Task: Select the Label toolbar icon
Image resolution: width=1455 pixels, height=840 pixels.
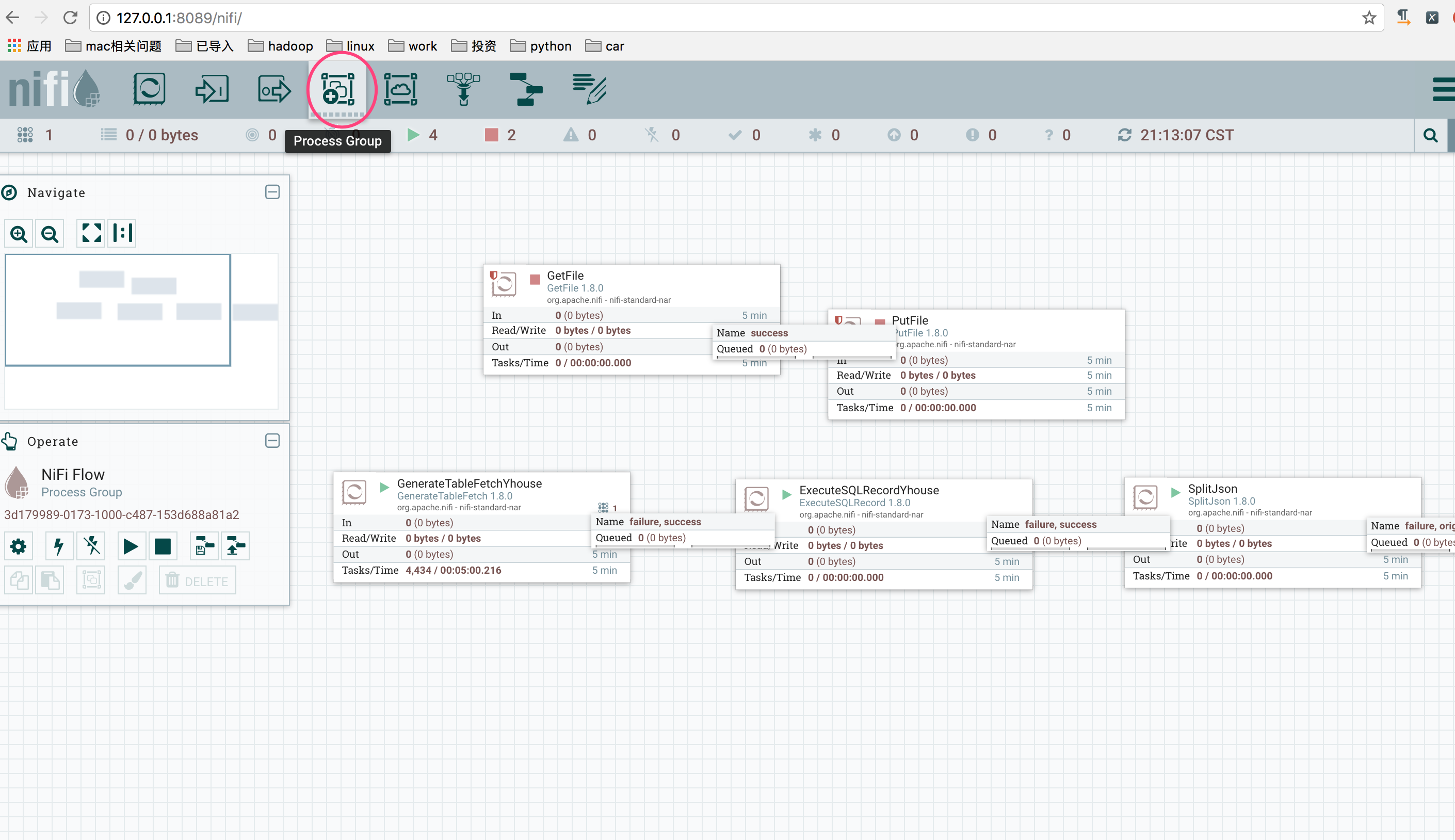Action: click(589, 89)
